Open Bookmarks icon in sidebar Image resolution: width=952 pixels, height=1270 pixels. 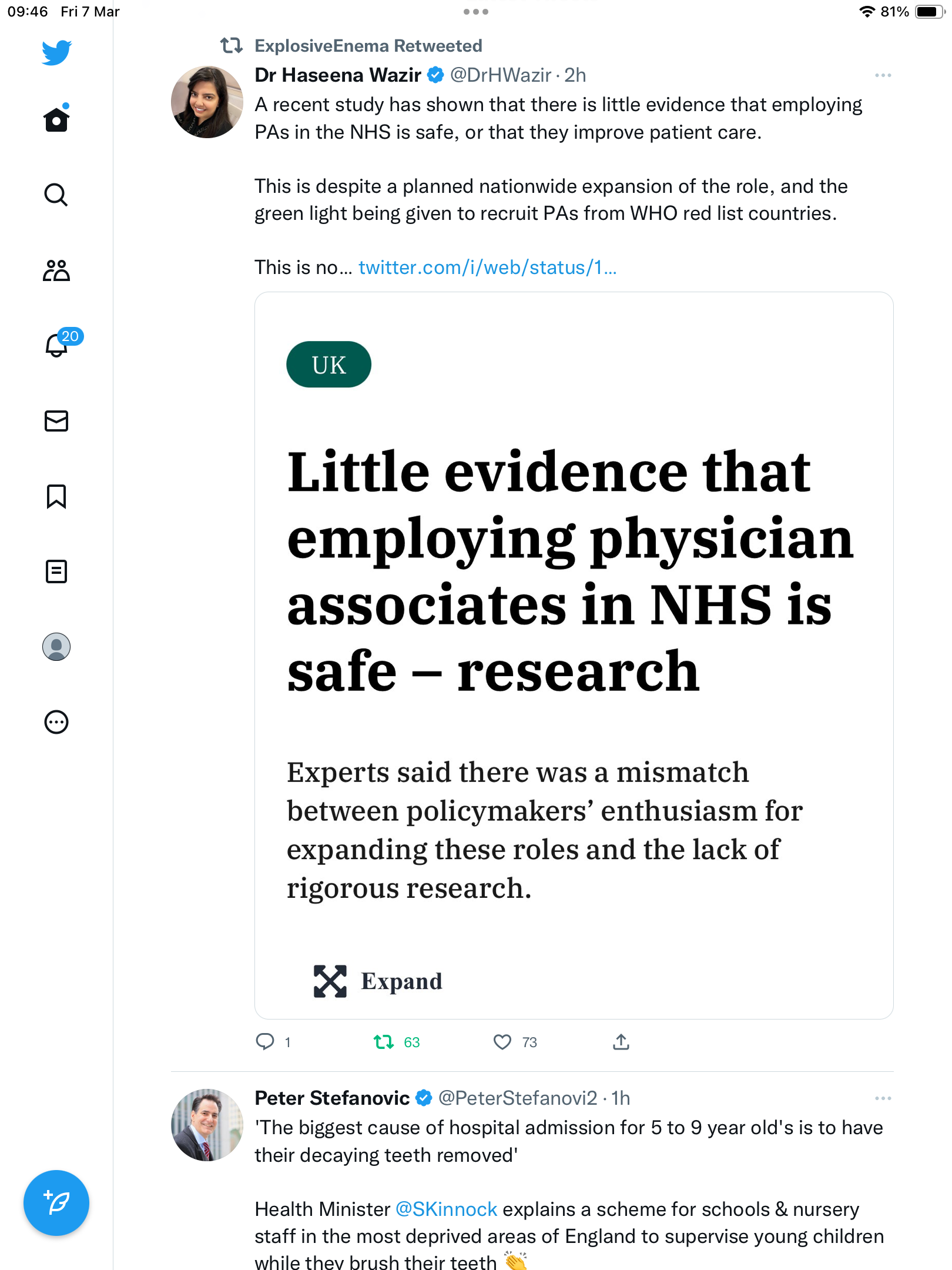56,496
